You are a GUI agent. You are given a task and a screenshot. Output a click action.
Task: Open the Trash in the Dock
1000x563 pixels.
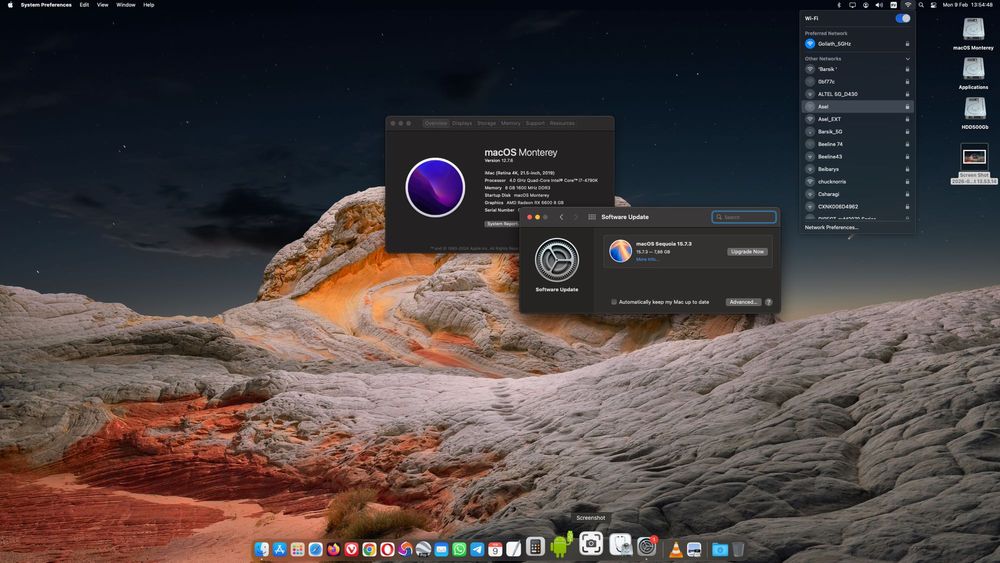738,549
